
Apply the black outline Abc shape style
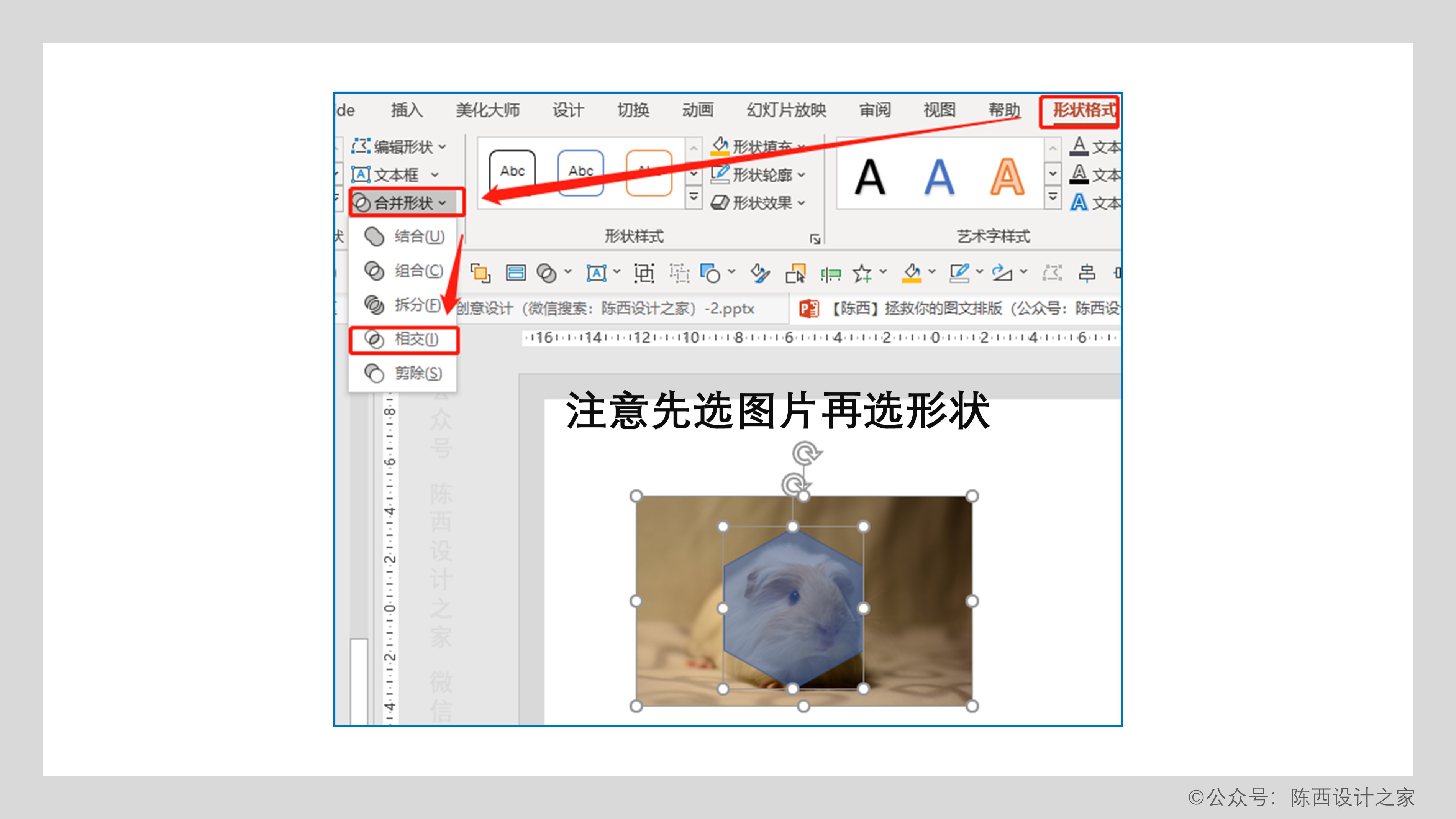coord(512,172)
